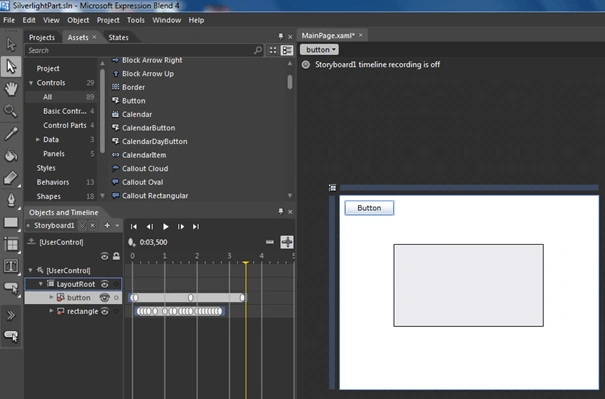Click the timeline zoom slider control

coord(270,242)
